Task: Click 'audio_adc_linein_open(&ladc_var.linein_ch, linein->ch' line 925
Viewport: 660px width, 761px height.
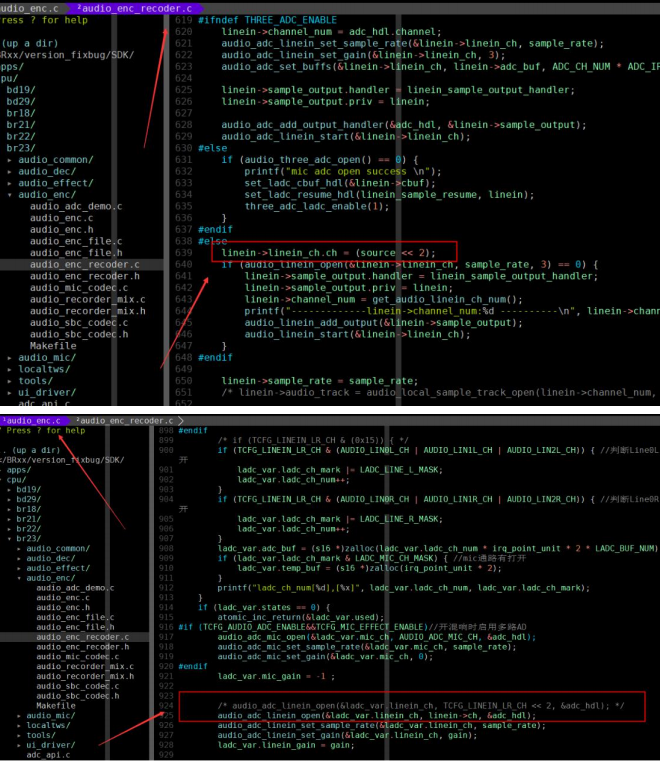Action: coord(377,715)
